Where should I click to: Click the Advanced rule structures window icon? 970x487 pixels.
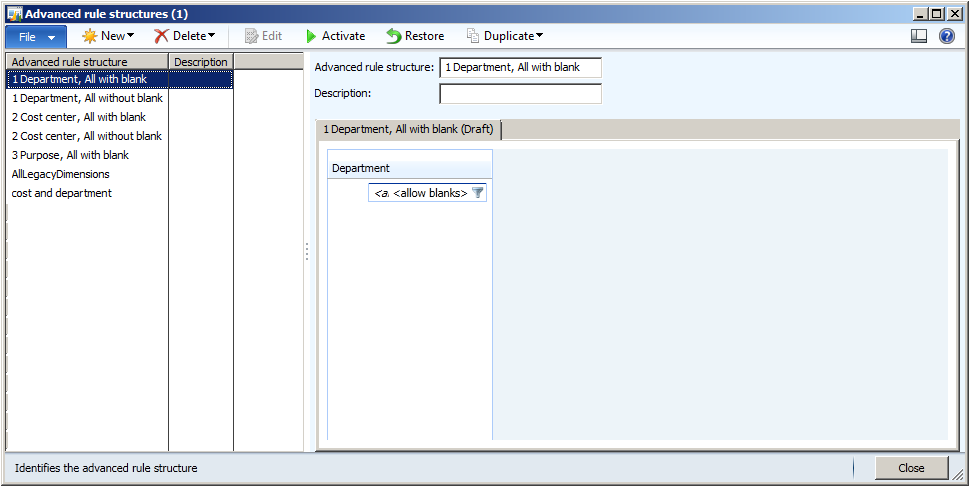[x=14, y=14]
